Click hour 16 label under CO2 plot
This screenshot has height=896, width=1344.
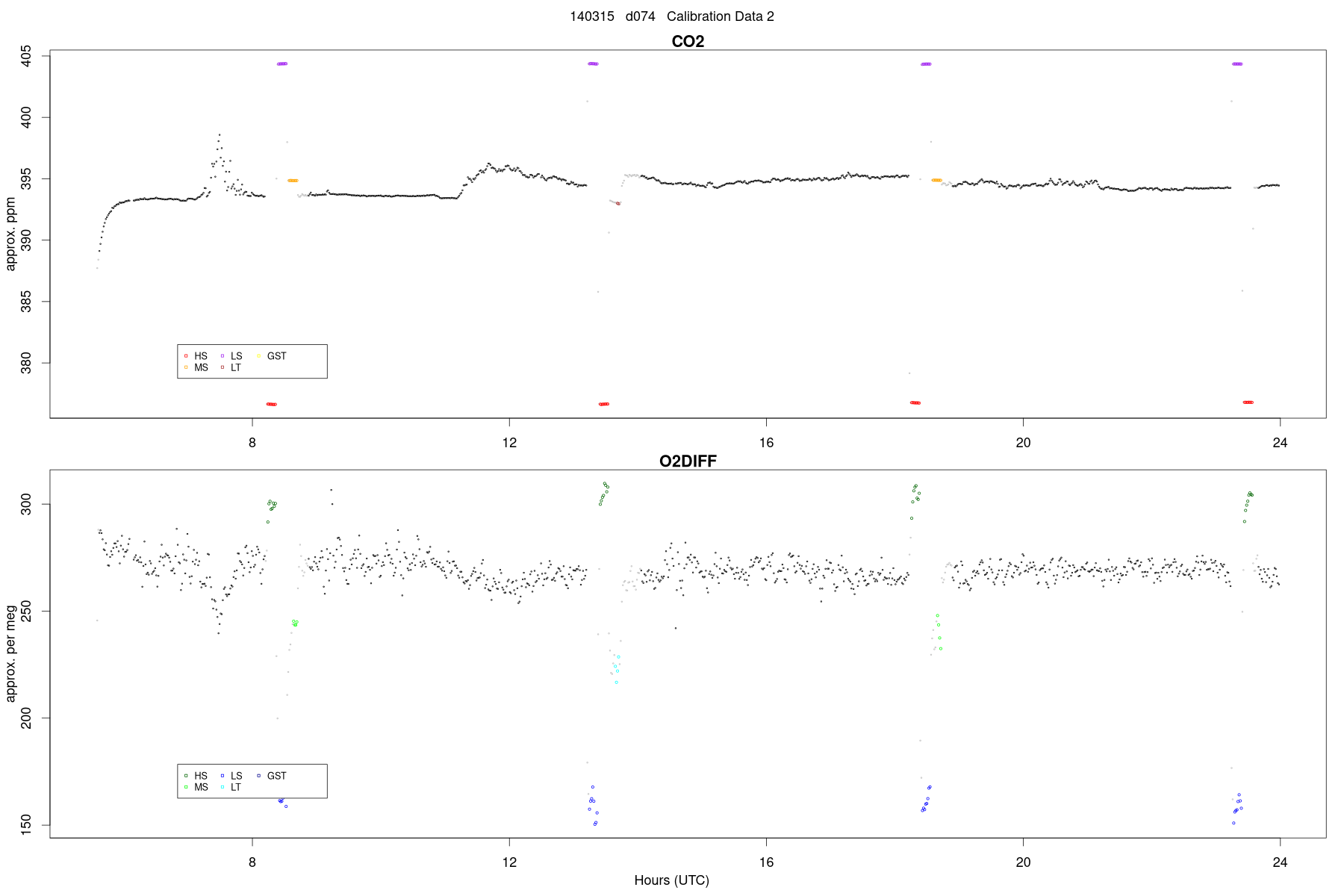pyautogui.click(x=766, y=443)
